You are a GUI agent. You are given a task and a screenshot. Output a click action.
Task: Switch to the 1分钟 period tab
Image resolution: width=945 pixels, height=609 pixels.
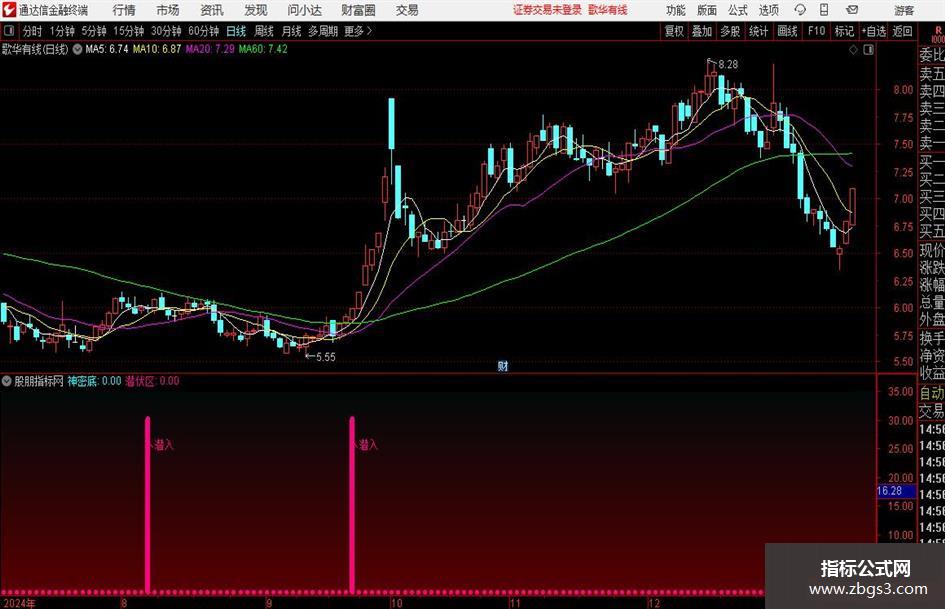pos(61,31)
